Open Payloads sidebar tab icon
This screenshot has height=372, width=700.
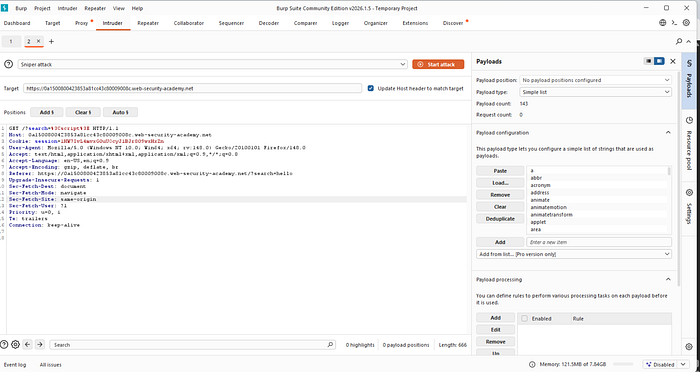689,64
